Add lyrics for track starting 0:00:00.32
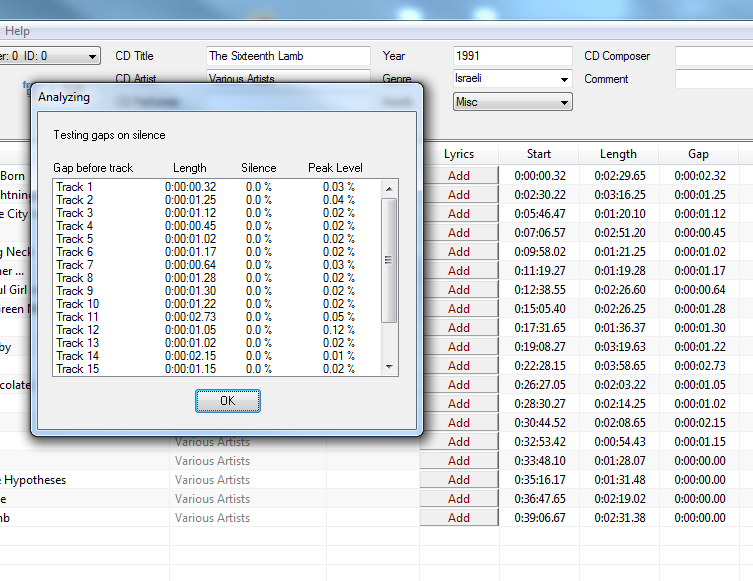Viewport: 753px width, 581px height. pos(459,176)
